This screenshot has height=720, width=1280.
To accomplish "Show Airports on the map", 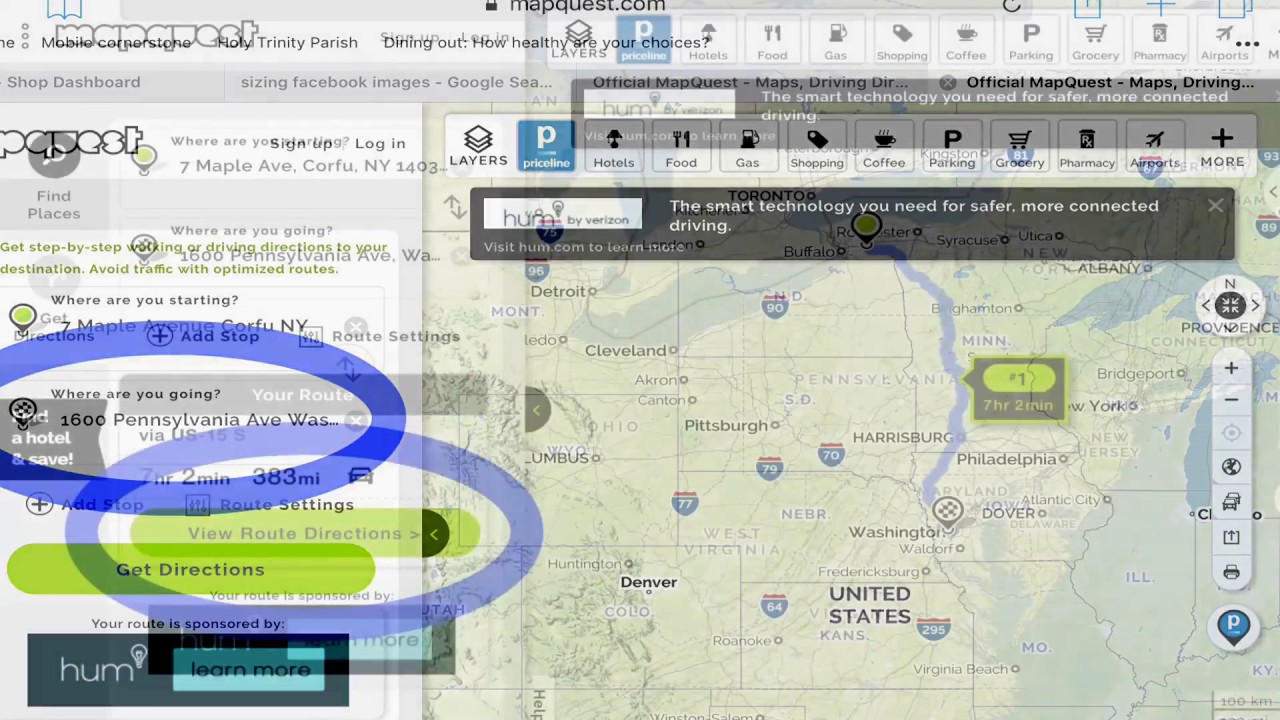I will pos(1154,146).
